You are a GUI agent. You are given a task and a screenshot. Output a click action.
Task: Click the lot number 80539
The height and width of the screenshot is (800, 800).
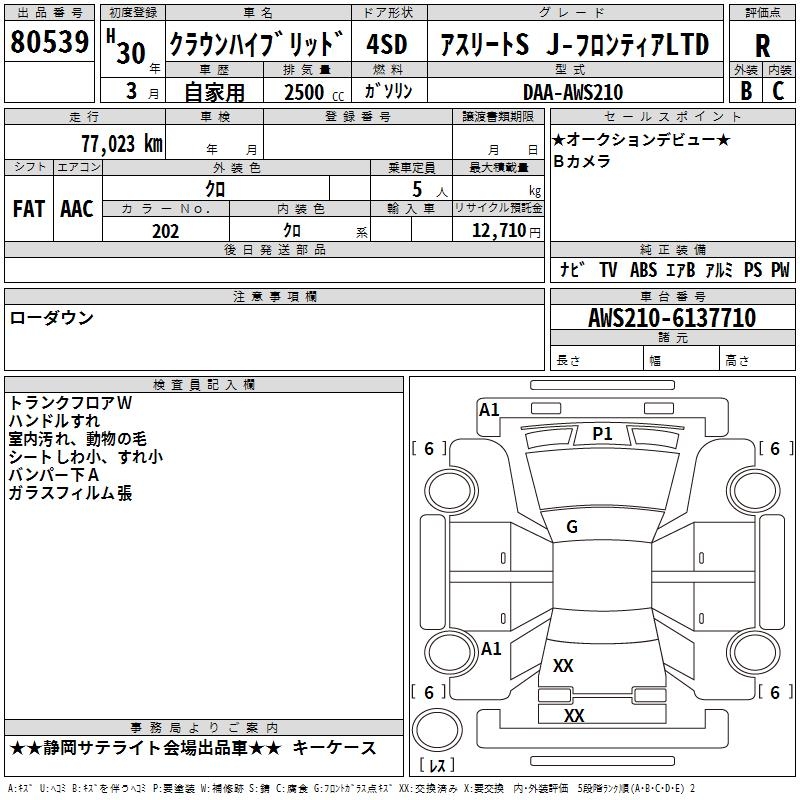pyautogui.click(x=50, y=44)
